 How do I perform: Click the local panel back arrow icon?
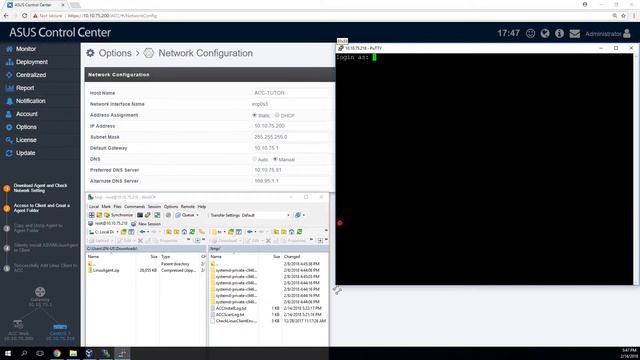tap(142, 232)
